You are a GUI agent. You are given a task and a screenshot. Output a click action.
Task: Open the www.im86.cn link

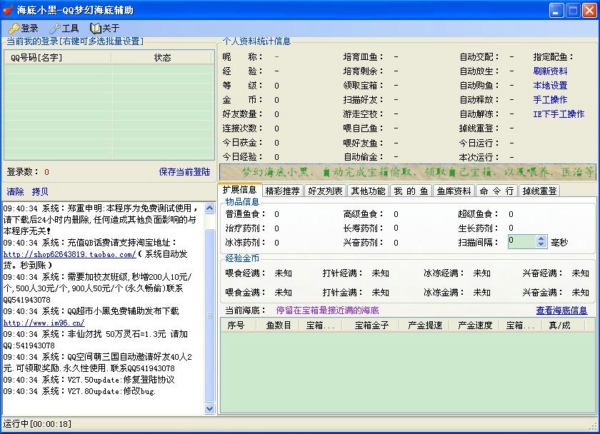(44, 323)
